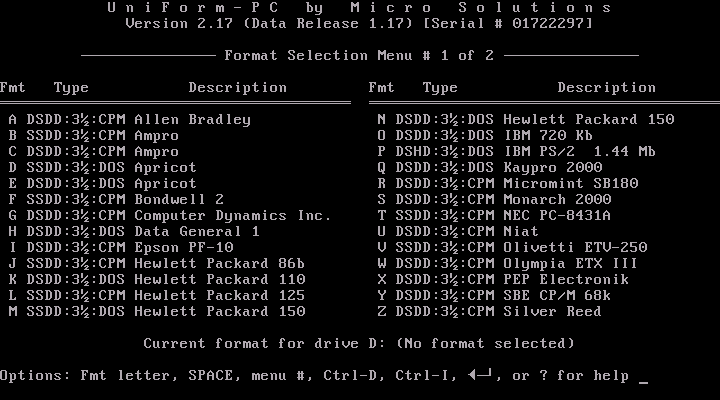Click the left column Type header
This screenshot has height=400, width=720.
(71, 88)
